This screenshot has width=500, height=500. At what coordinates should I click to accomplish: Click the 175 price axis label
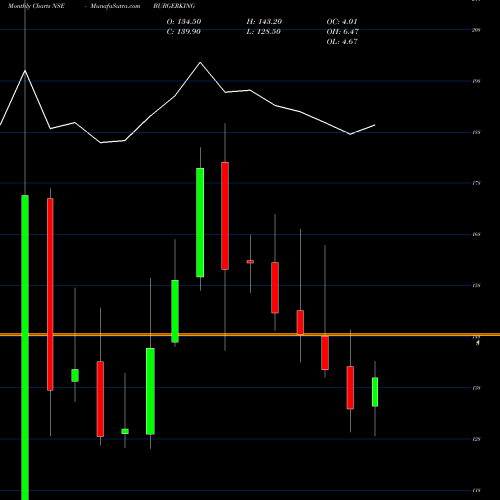pos(476,183)
